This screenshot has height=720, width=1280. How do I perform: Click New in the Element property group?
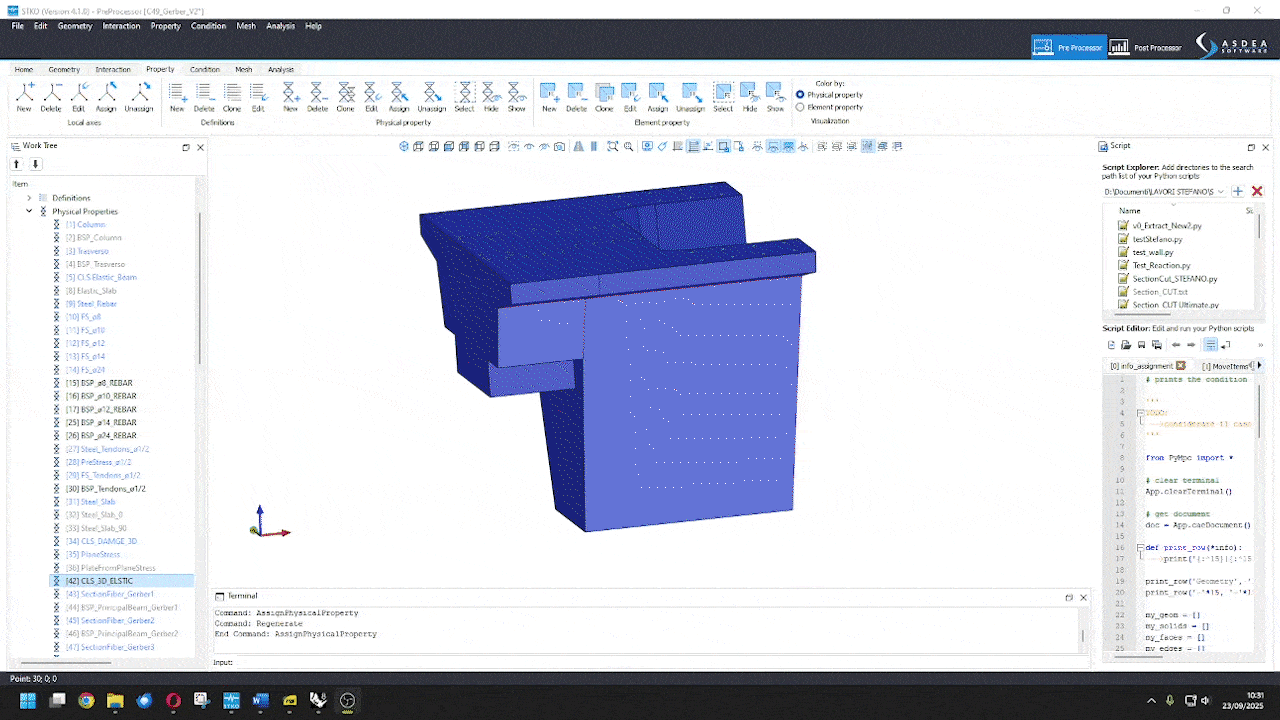coord(549,97)
